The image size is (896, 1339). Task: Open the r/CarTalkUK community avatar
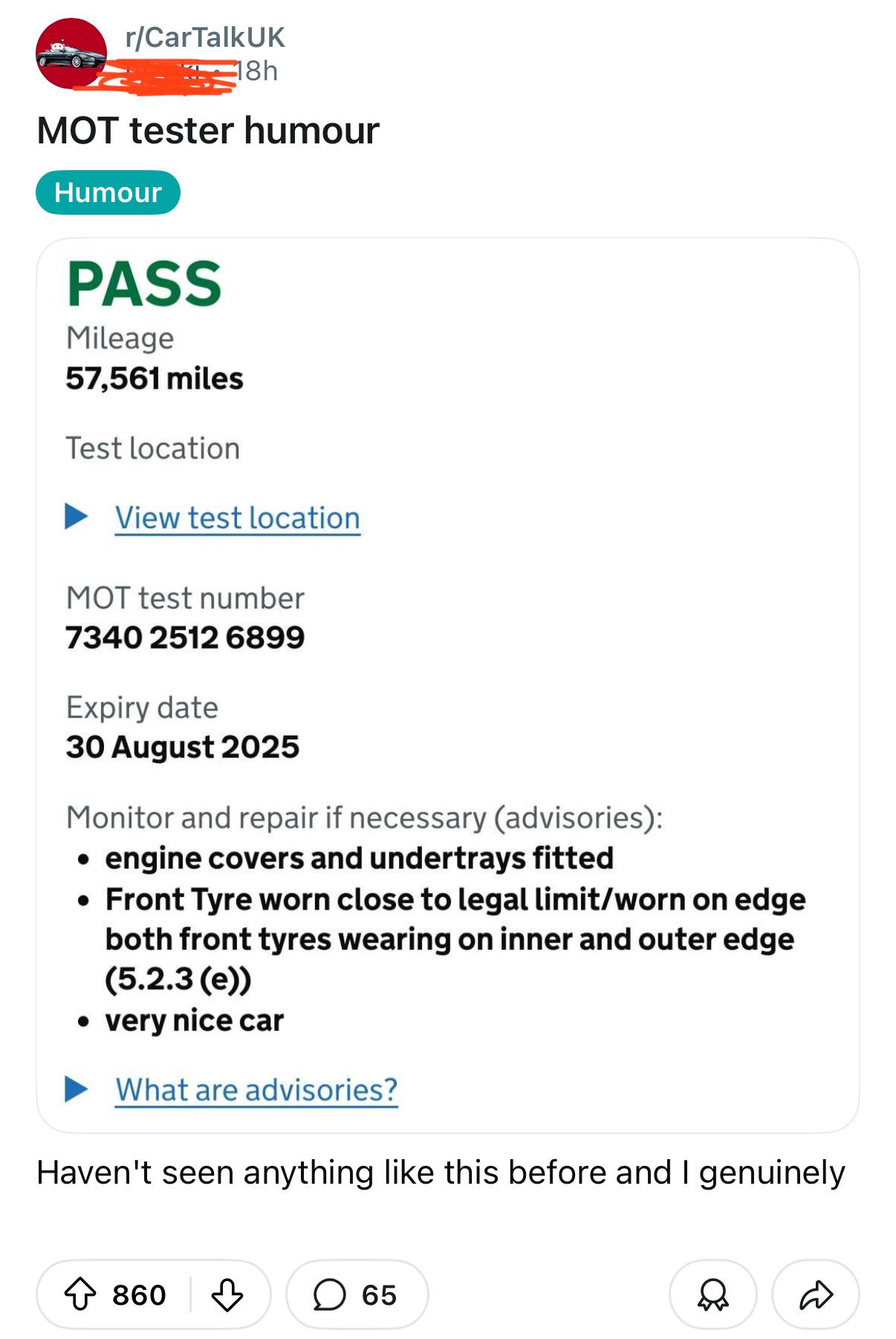click(x=71, y=54)
